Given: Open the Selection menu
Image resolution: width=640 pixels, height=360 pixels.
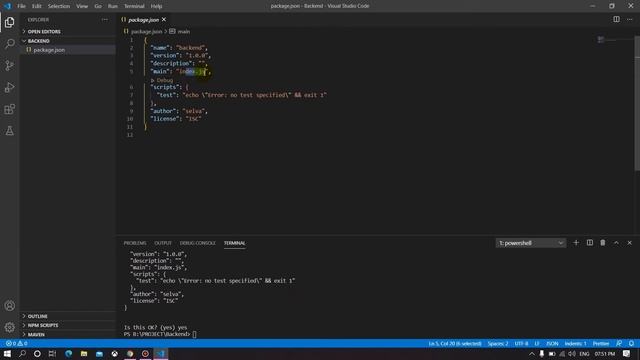Looking at the screenshot, I should click(x=59, y=6).
